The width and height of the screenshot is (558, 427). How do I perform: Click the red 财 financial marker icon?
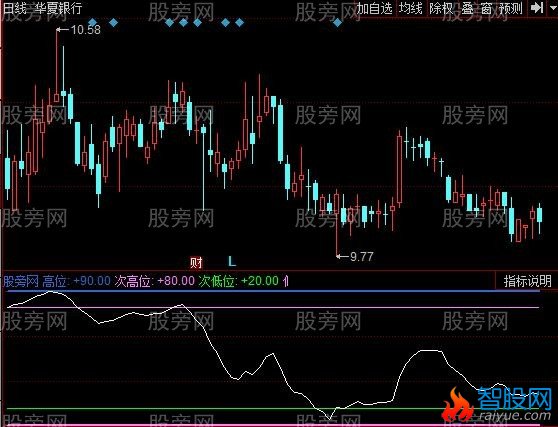click(x=196, y=263)
